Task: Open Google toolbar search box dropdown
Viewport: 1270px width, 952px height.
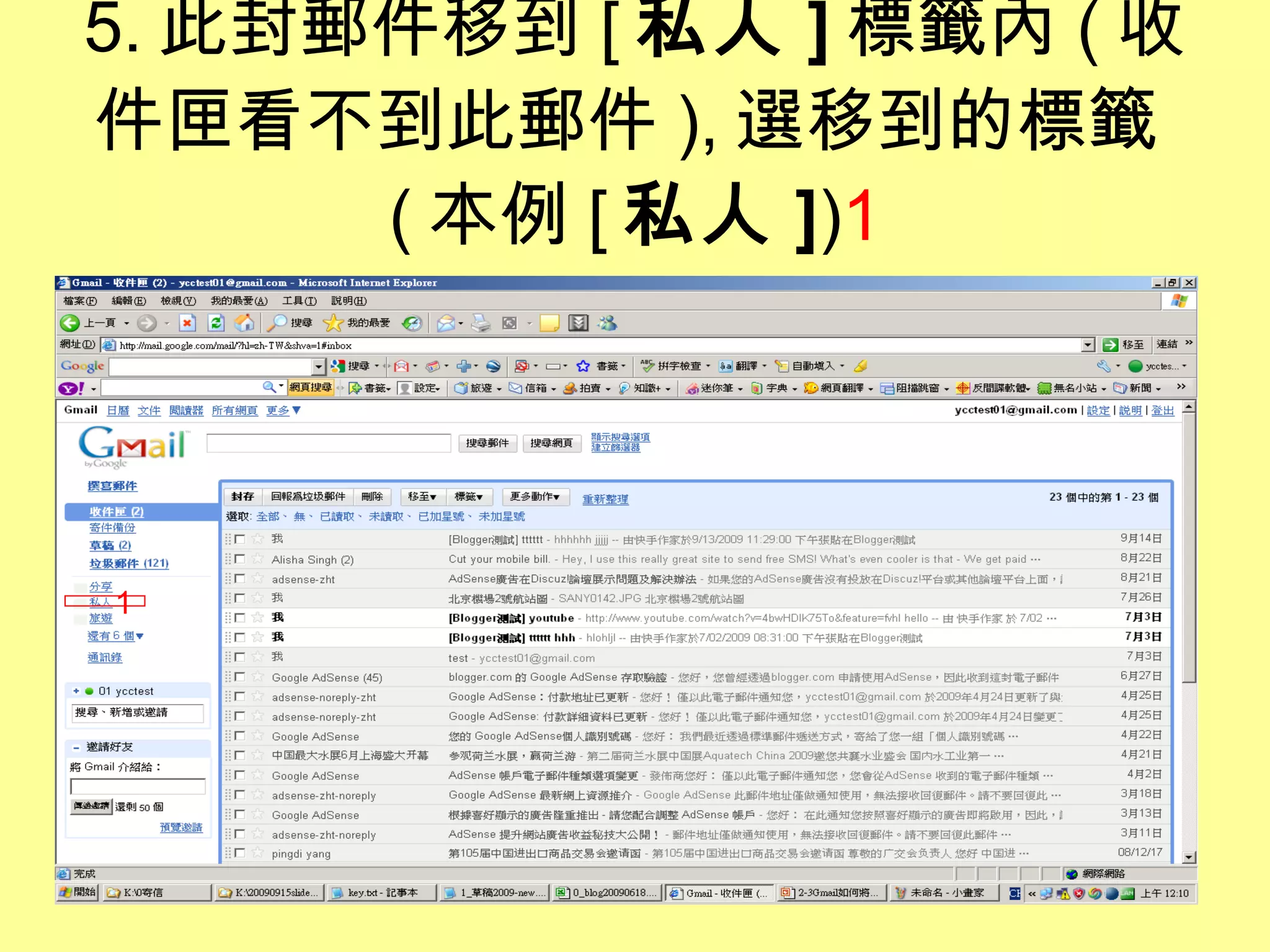Action: coord(318,367)
